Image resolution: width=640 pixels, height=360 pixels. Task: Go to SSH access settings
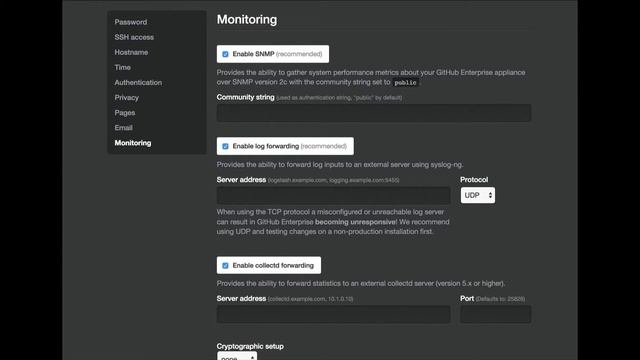click(x=134, y=37)
